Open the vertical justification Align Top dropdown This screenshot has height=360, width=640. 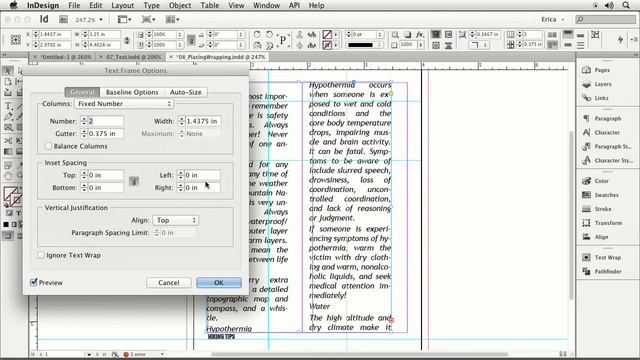coord(176,220)
